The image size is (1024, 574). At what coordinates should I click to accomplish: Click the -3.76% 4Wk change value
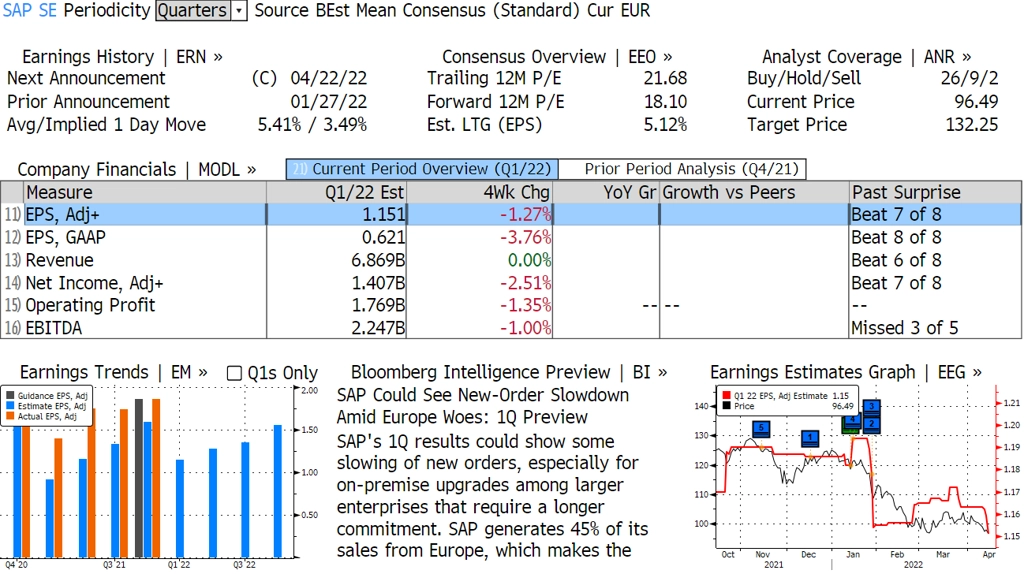pos(526,237)
